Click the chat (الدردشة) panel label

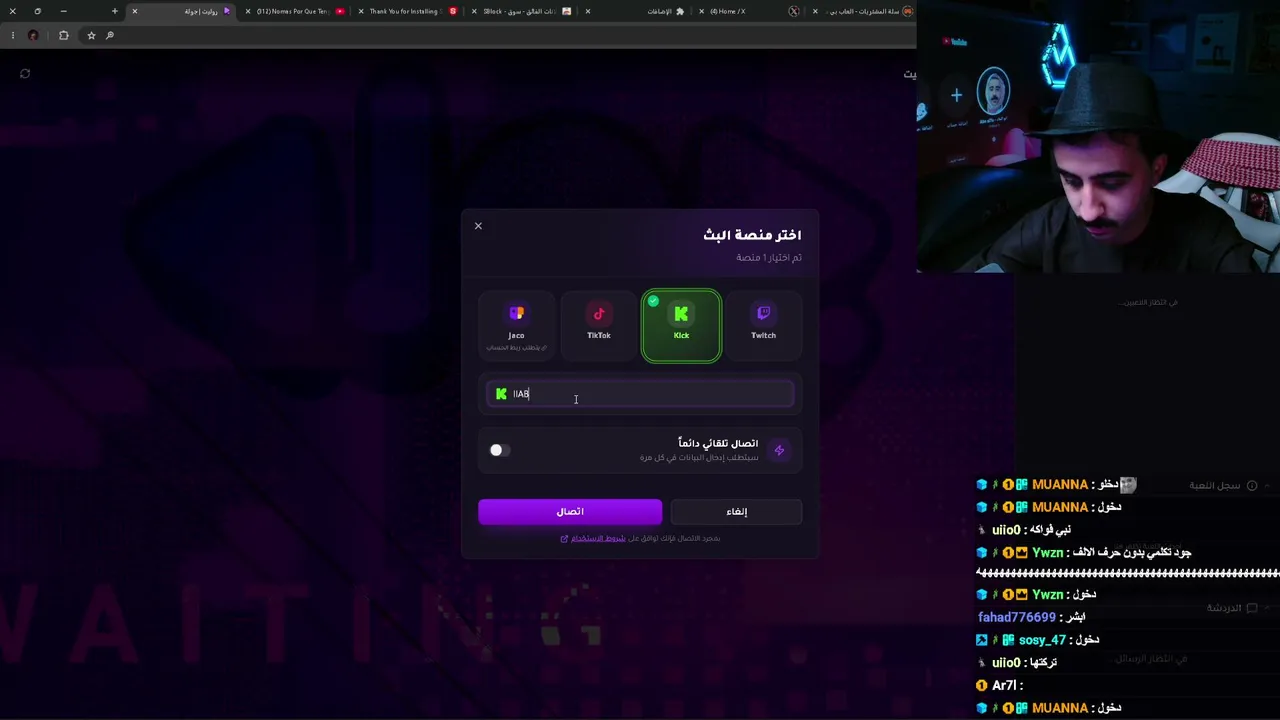coord(1224,608)
